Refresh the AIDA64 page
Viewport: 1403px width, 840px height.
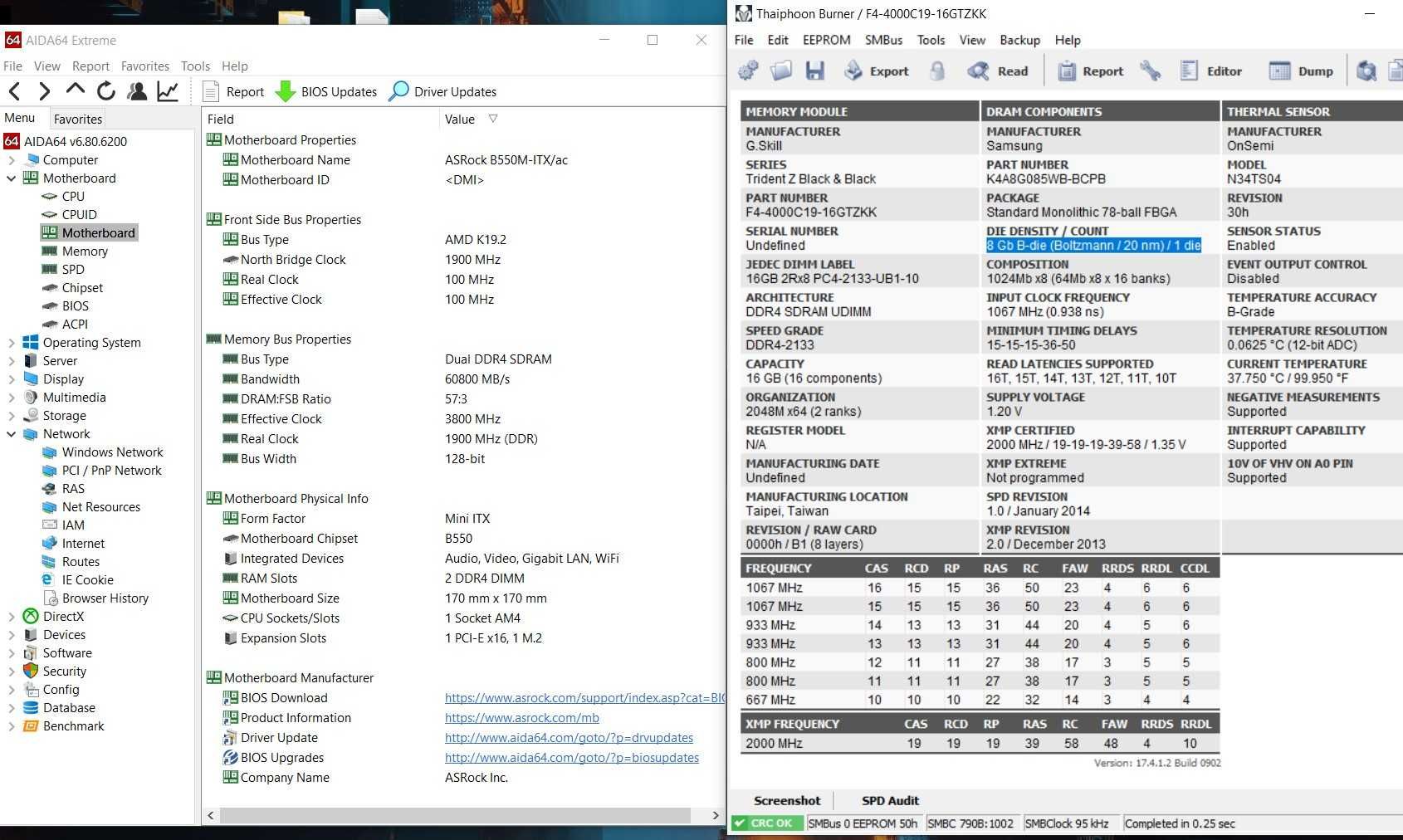(105, 91)
